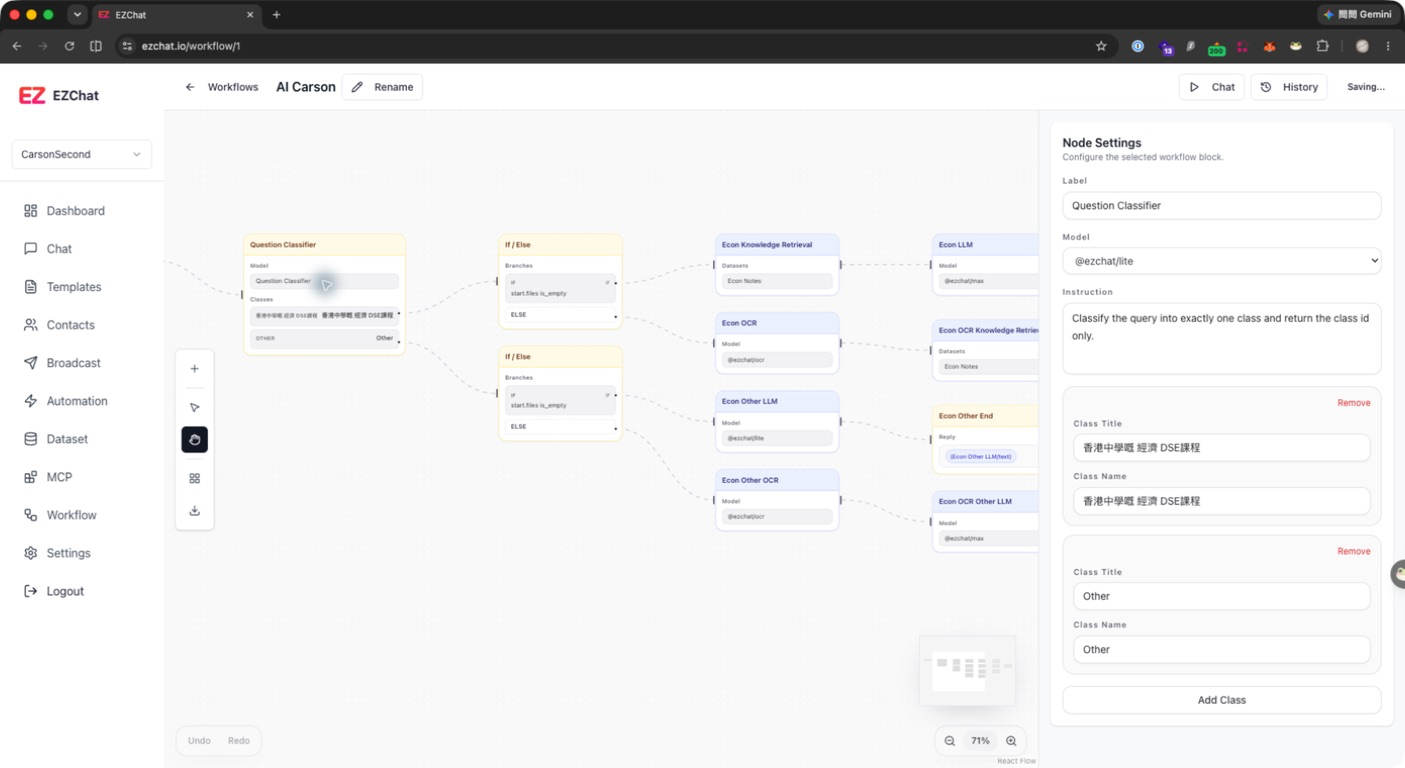
Task: Click the download export icon
Action: click(x=195, y=511)
